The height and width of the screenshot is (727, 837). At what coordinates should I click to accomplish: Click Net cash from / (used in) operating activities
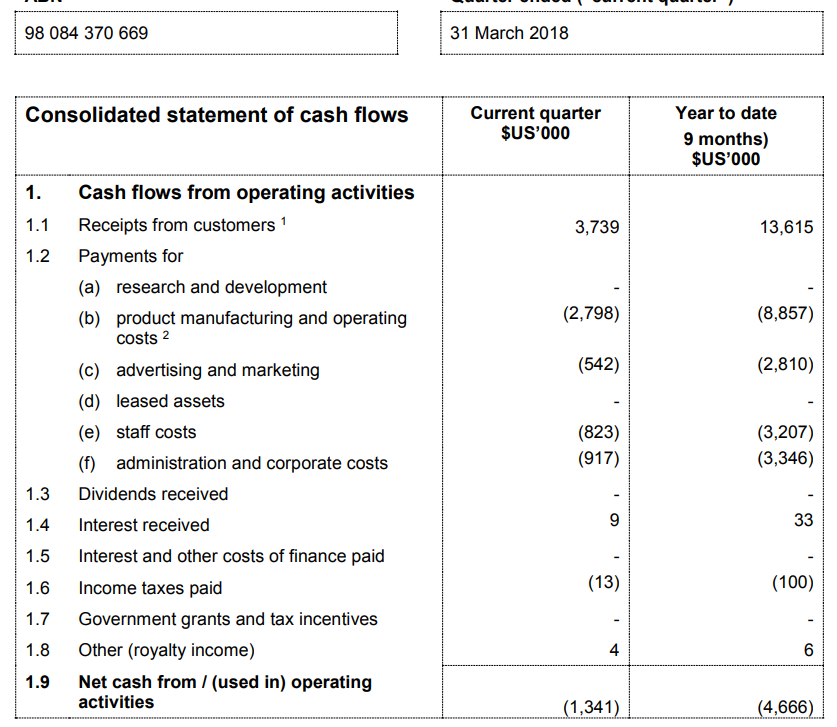click(225, 692)
